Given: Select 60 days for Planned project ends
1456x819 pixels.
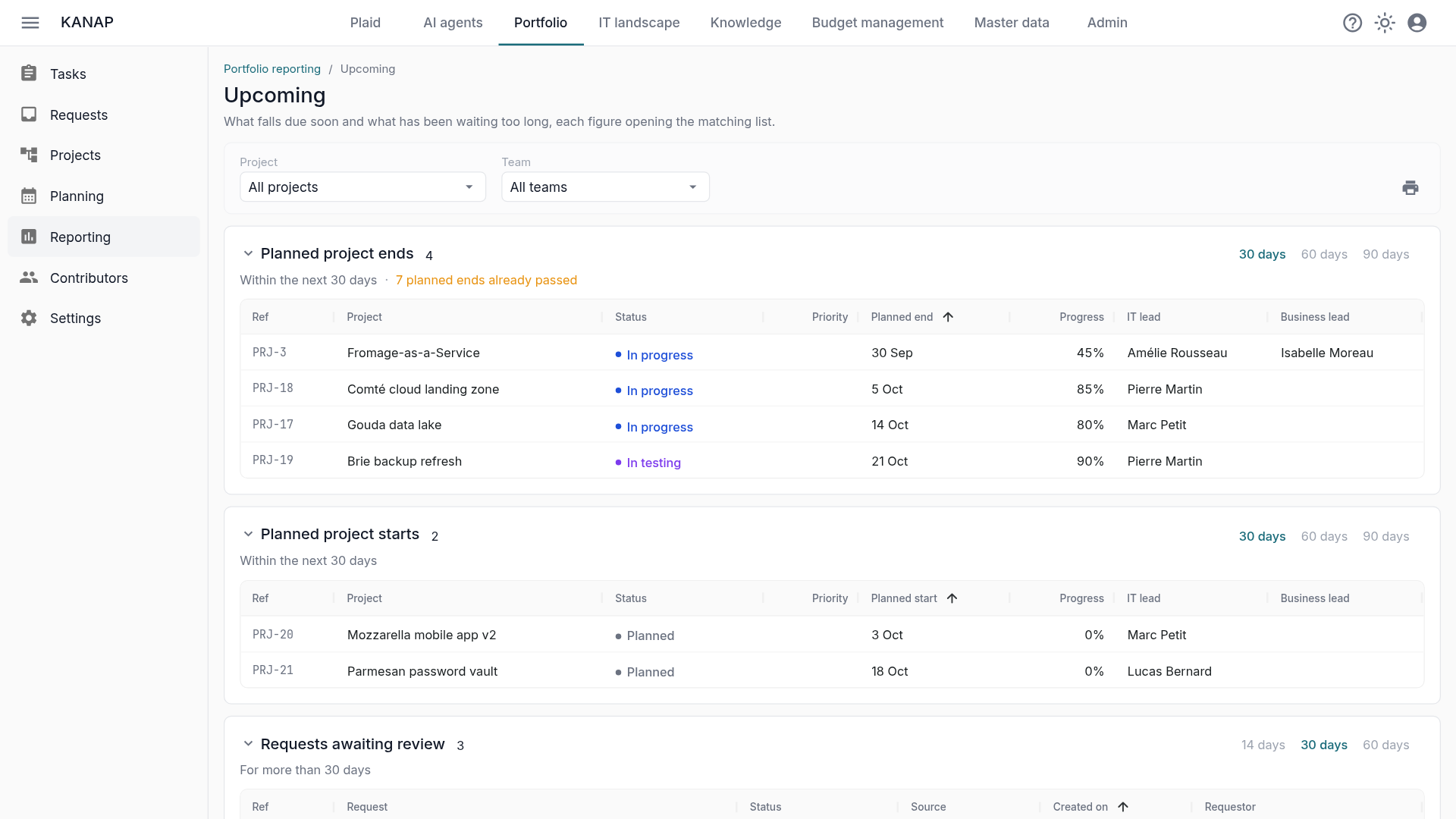Looking at the screenshot, I should click(1324, 254).
